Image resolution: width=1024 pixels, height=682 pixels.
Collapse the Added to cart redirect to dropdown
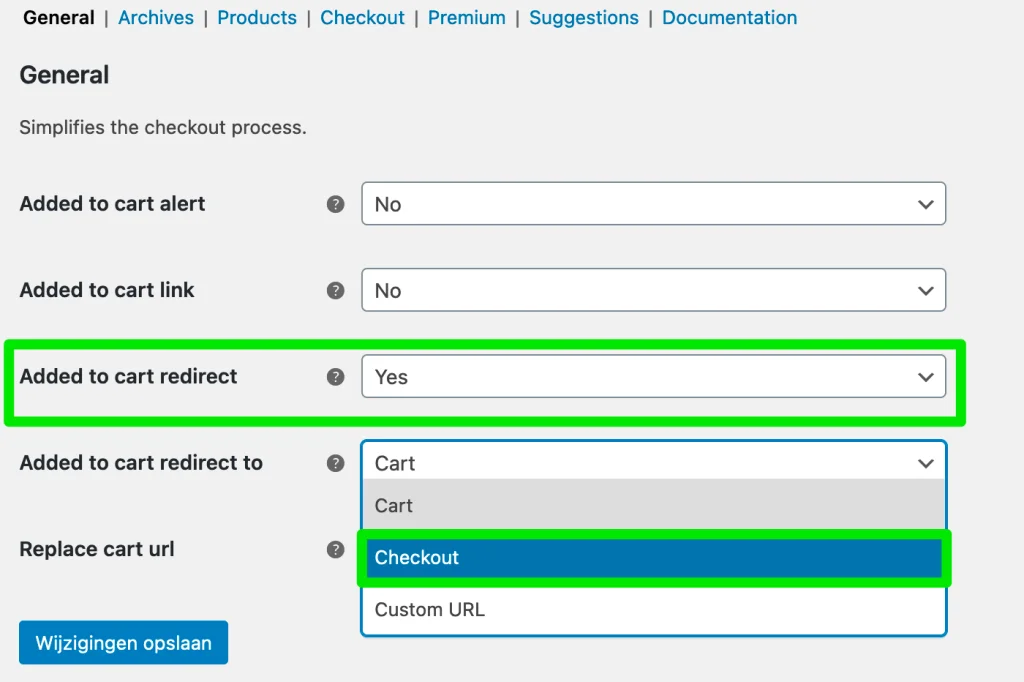(x=653, y=463)
